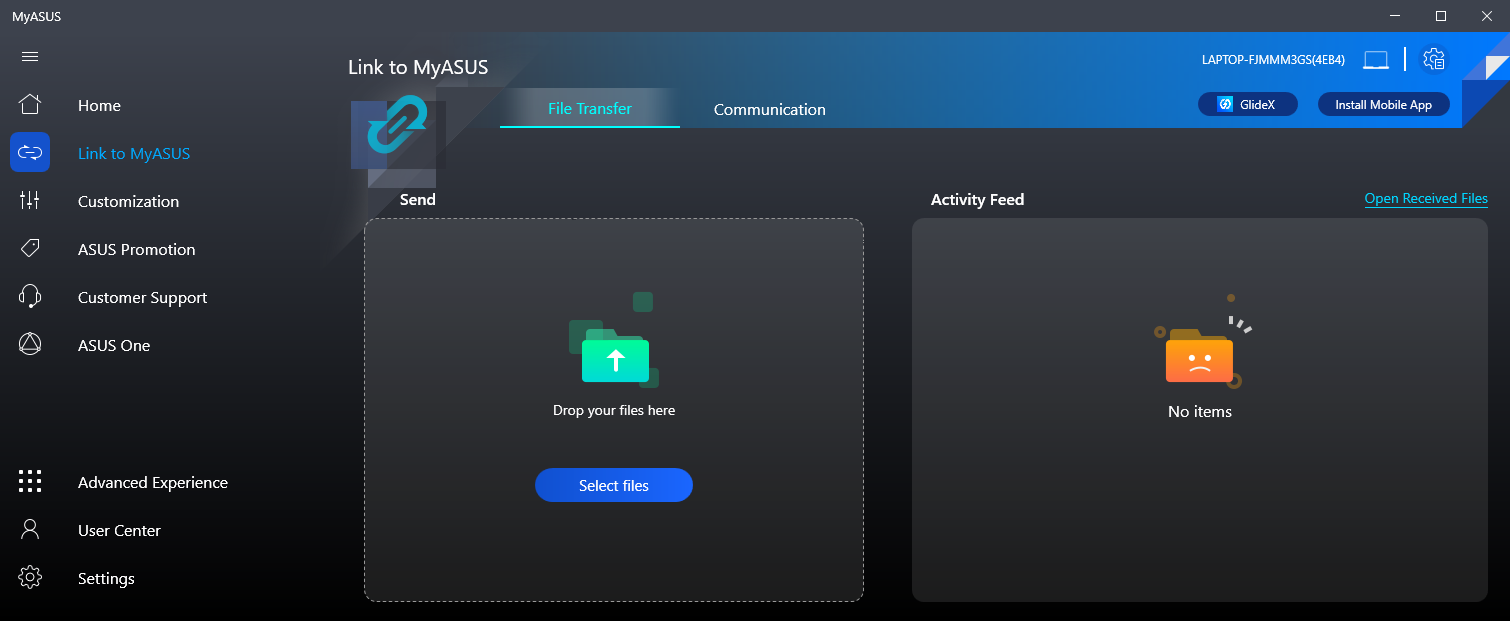Launch GlideX button

coord(1248,104)
